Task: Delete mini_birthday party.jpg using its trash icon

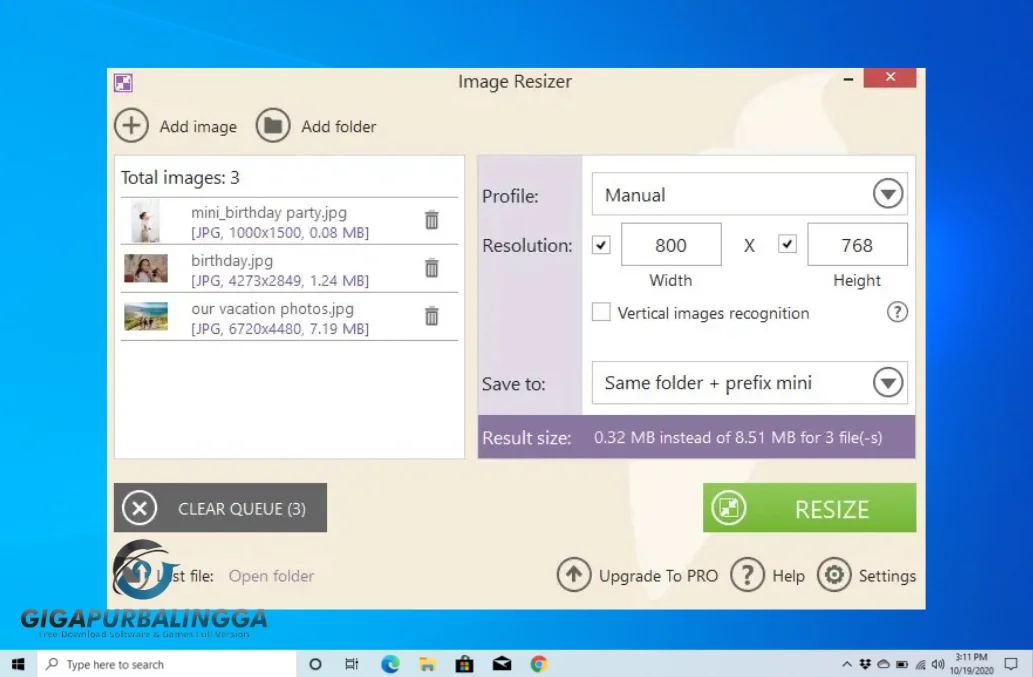Action: [431, 219]
